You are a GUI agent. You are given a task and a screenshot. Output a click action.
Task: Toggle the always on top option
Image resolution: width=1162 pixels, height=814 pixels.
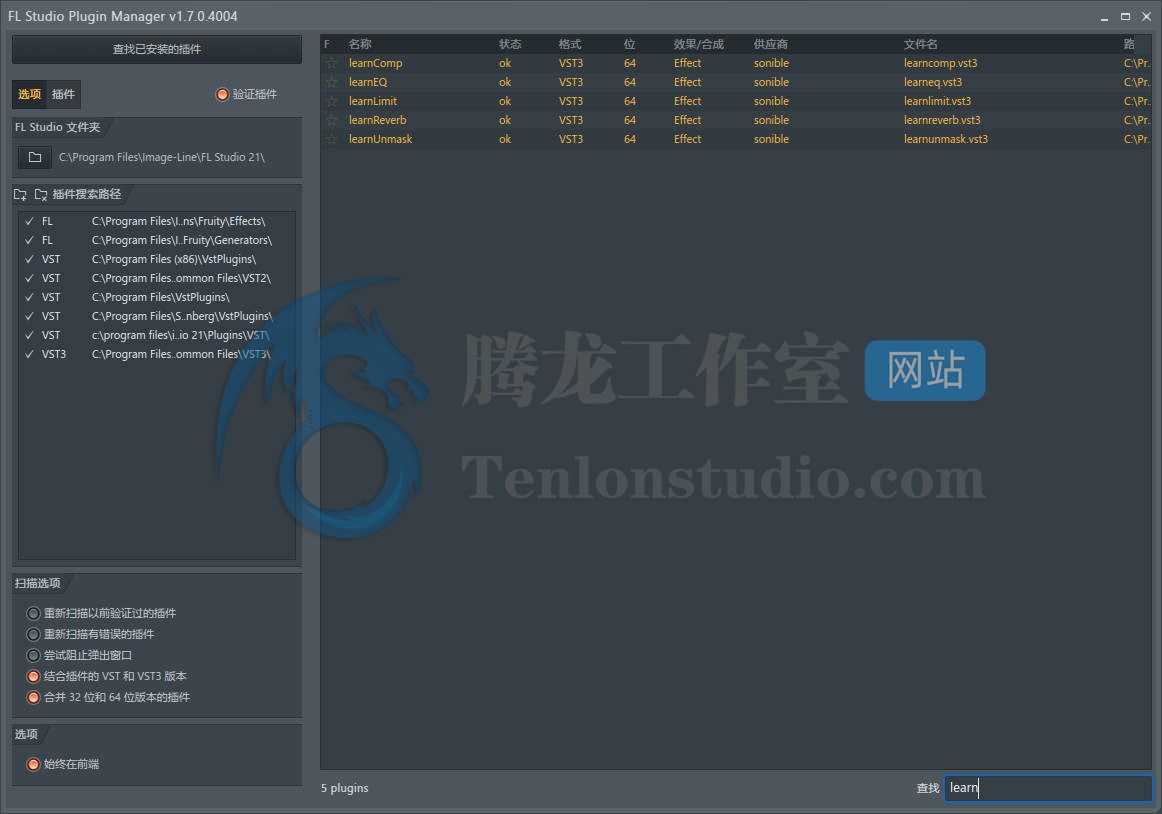34,764
